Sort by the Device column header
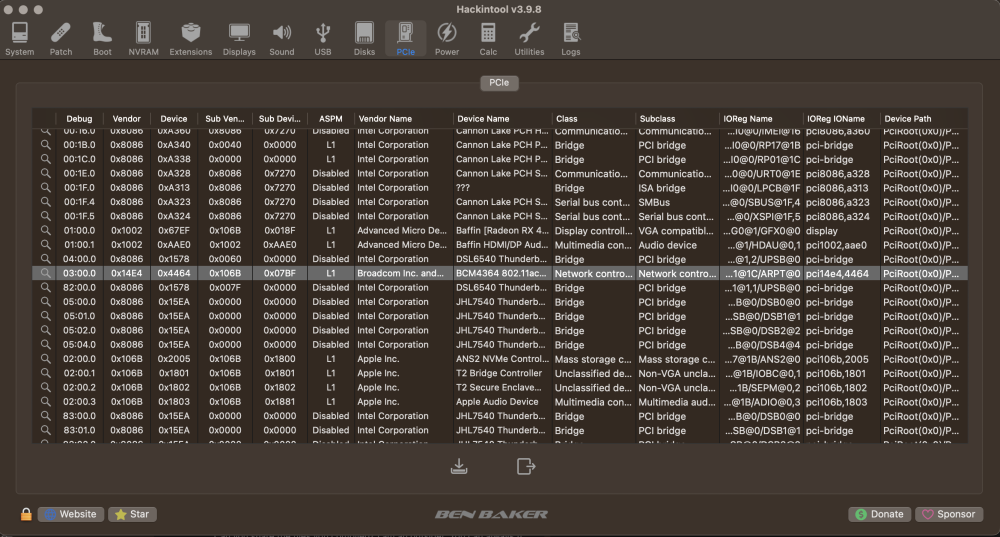The height and width of the screenshot is (537, 1000). [x=173, y=119]
